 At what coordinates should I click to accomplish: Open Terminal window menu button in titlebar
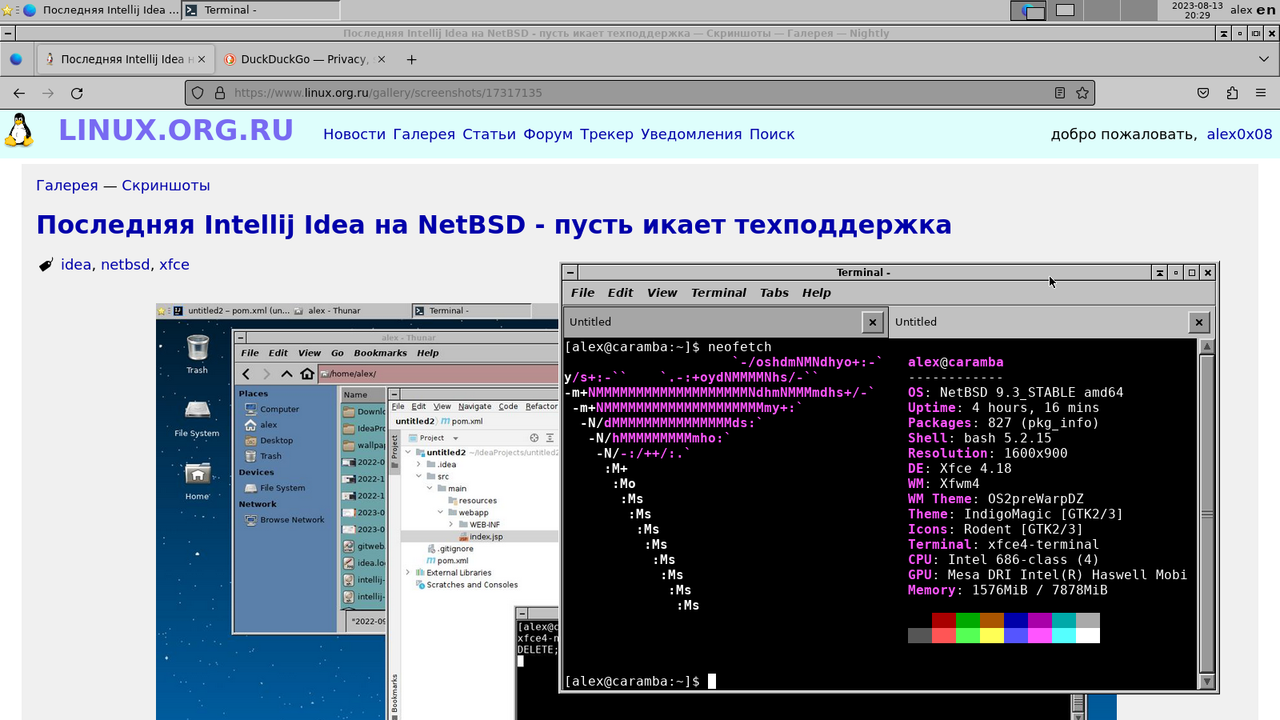pos(569,272)
